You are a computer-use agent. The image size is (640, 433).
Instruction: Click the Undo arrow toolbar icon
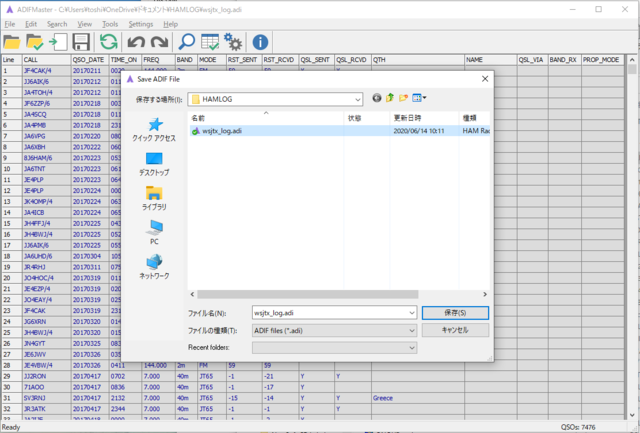tap(136, 42)
